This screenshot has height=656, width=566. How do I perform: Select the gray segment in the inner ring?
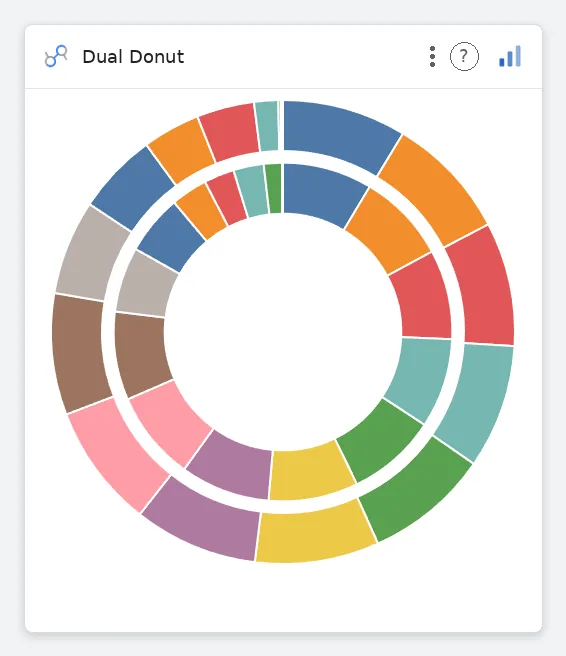tap(146, 284)
